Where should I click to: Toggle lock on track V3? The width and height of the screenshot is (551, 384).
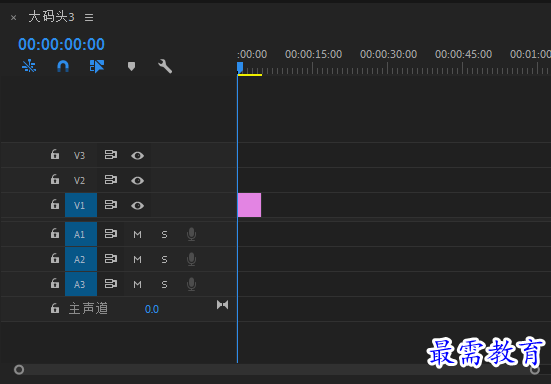pos(55,155)
